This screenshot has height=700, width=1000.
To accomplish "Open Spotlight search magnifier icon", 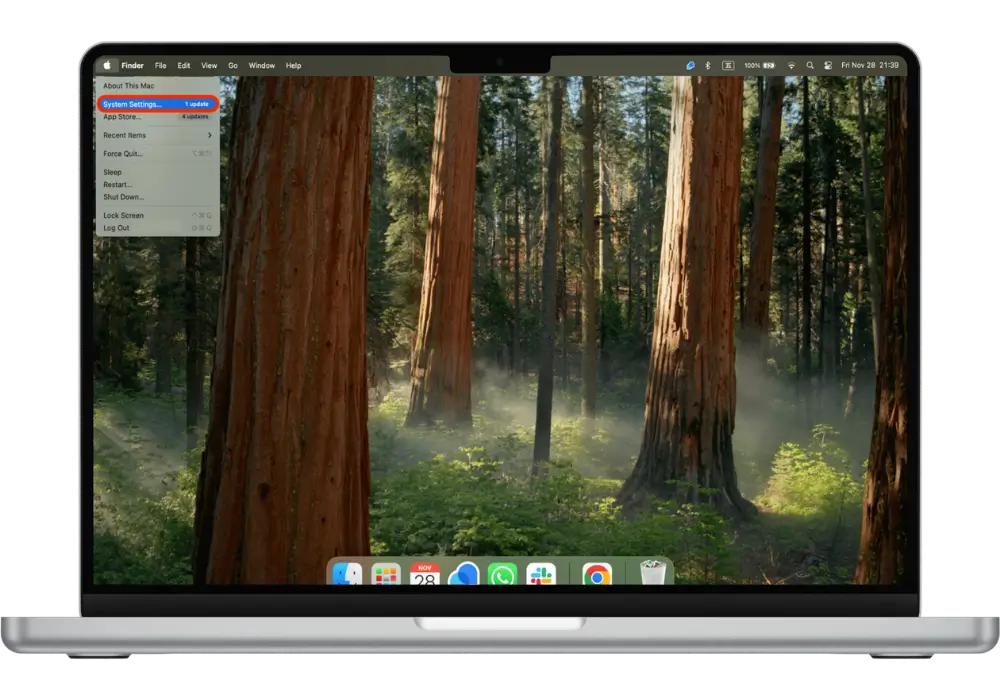I will (x=810, y=65).
